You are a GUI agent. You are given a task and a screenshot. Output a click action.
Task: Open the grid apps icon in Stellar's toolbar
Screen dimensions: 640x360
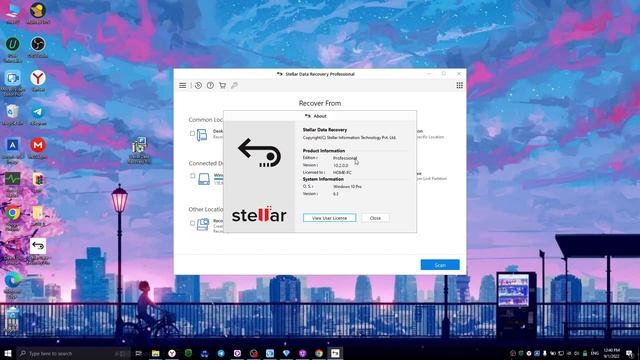(460, 85)
